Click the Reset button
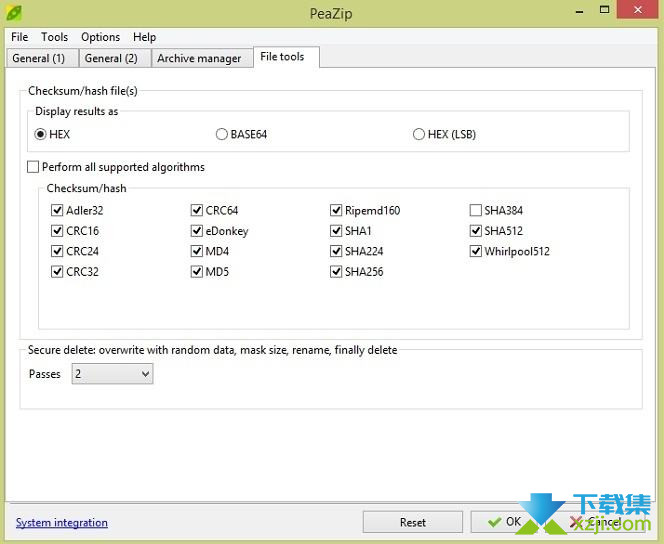Image resolution: width=664 pixels, height=544 pixels. (412, 522)
